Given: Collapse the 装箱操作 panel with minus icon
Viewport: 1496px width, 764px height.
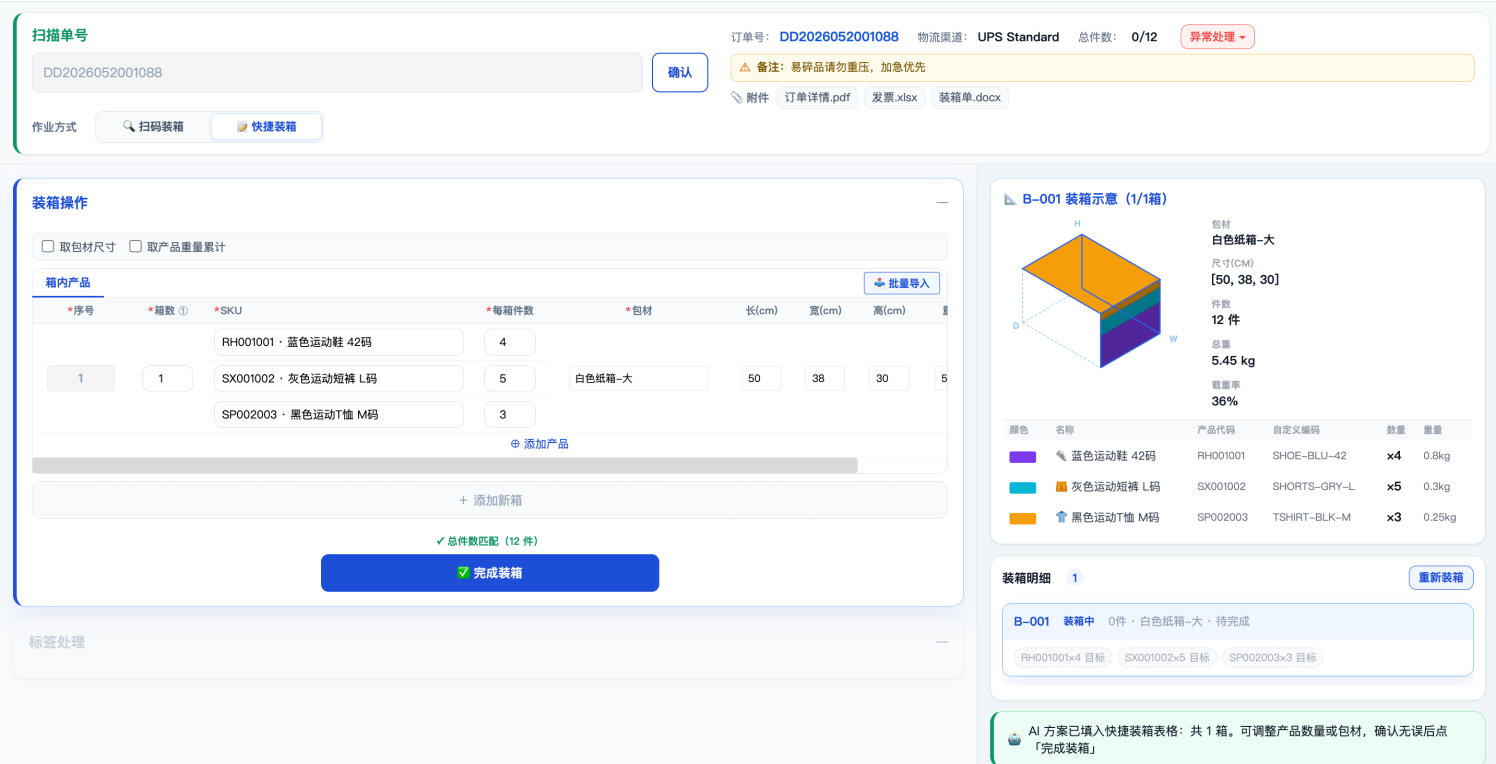Looking at the screenshot, I should 942,203.
